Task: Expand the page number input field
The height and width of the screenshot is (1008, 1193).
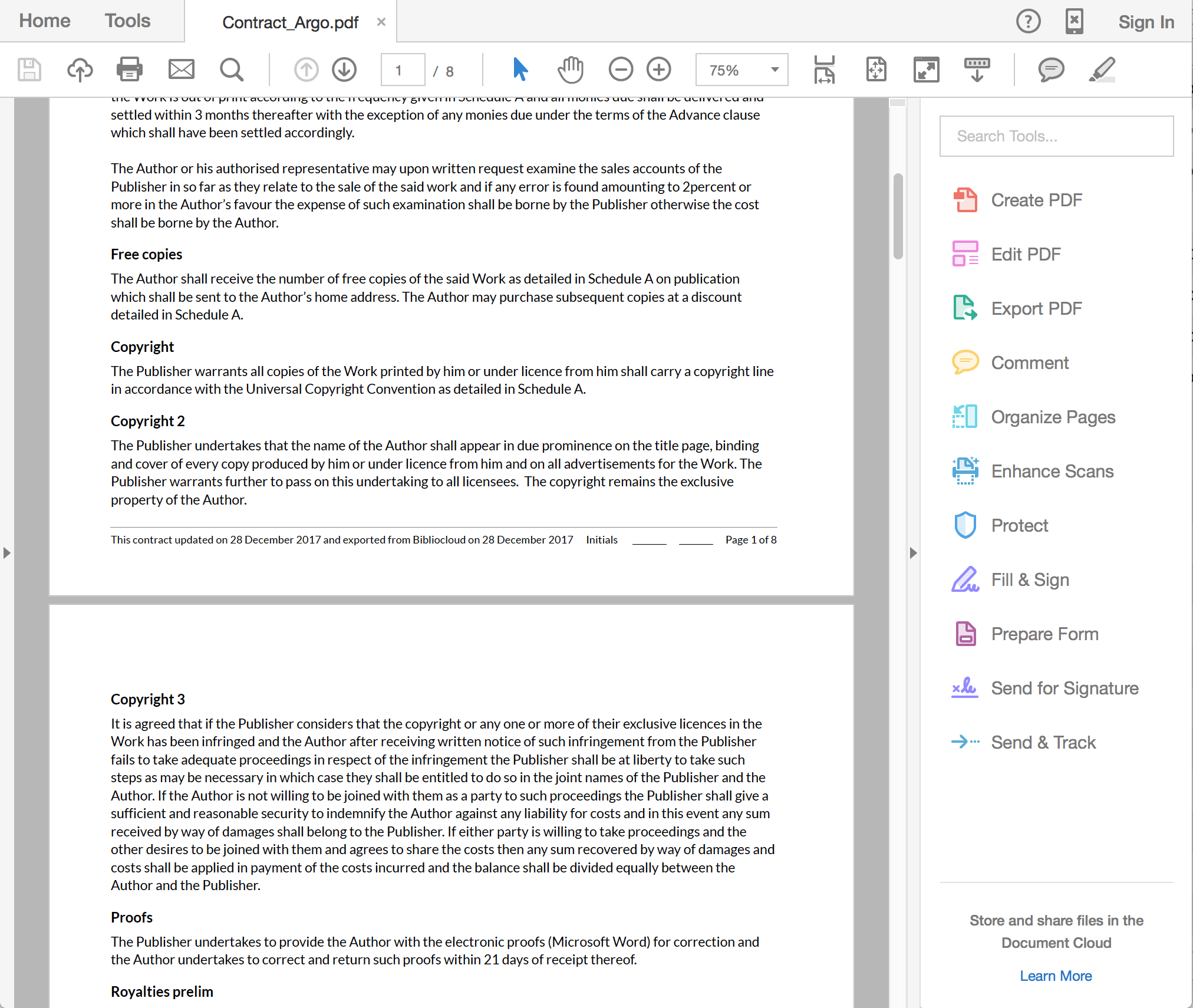Action: (400, 70)
